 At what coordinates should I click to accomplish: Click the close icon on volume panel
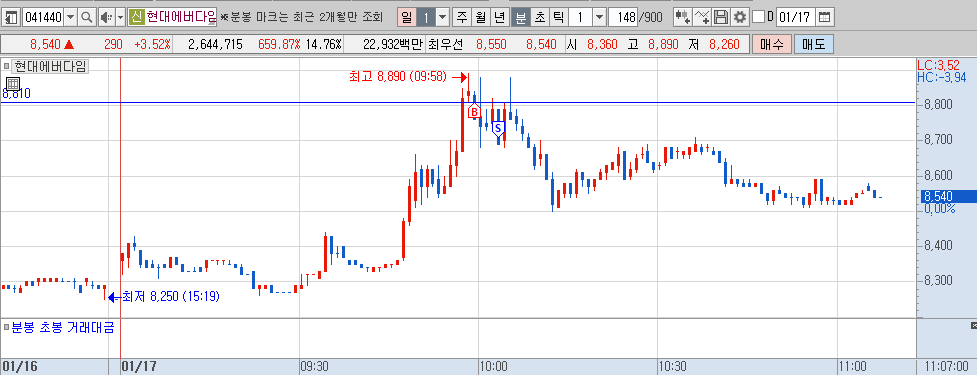pos(973,326)
